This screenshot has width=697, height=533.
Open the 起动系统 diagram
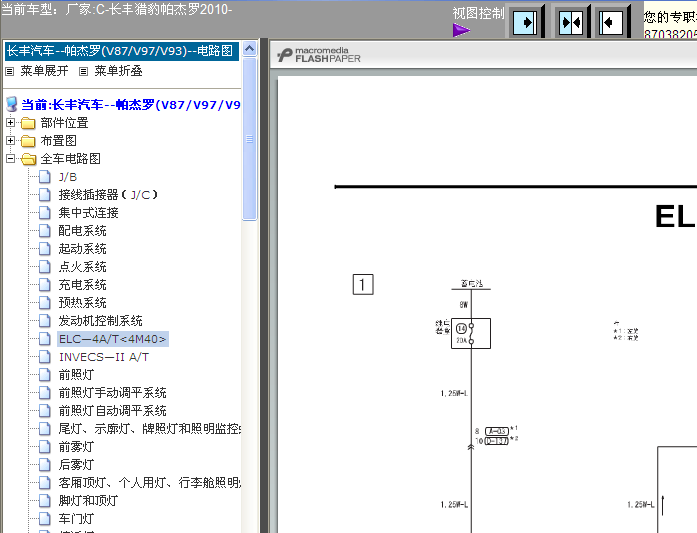[x=82, y=248]
